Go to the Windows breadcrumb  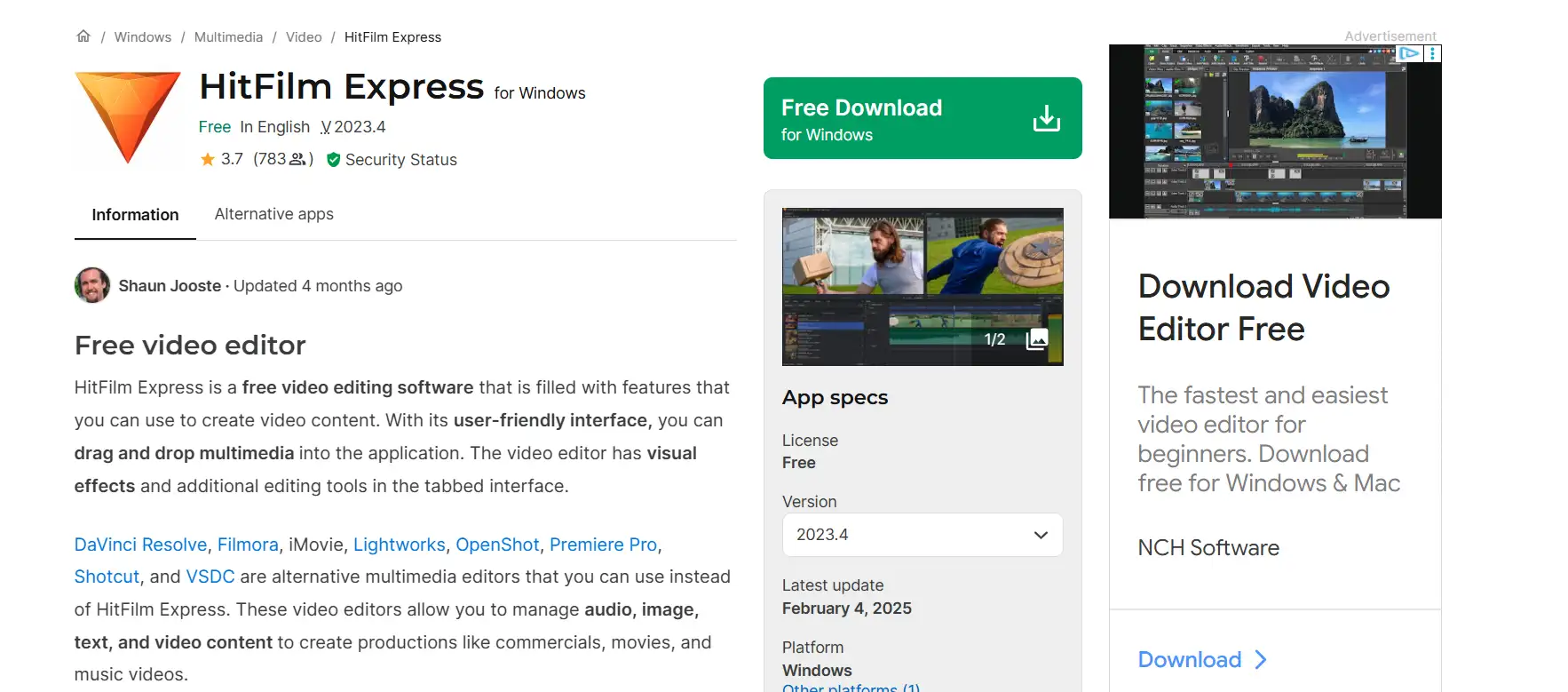[x=143, y=37]
